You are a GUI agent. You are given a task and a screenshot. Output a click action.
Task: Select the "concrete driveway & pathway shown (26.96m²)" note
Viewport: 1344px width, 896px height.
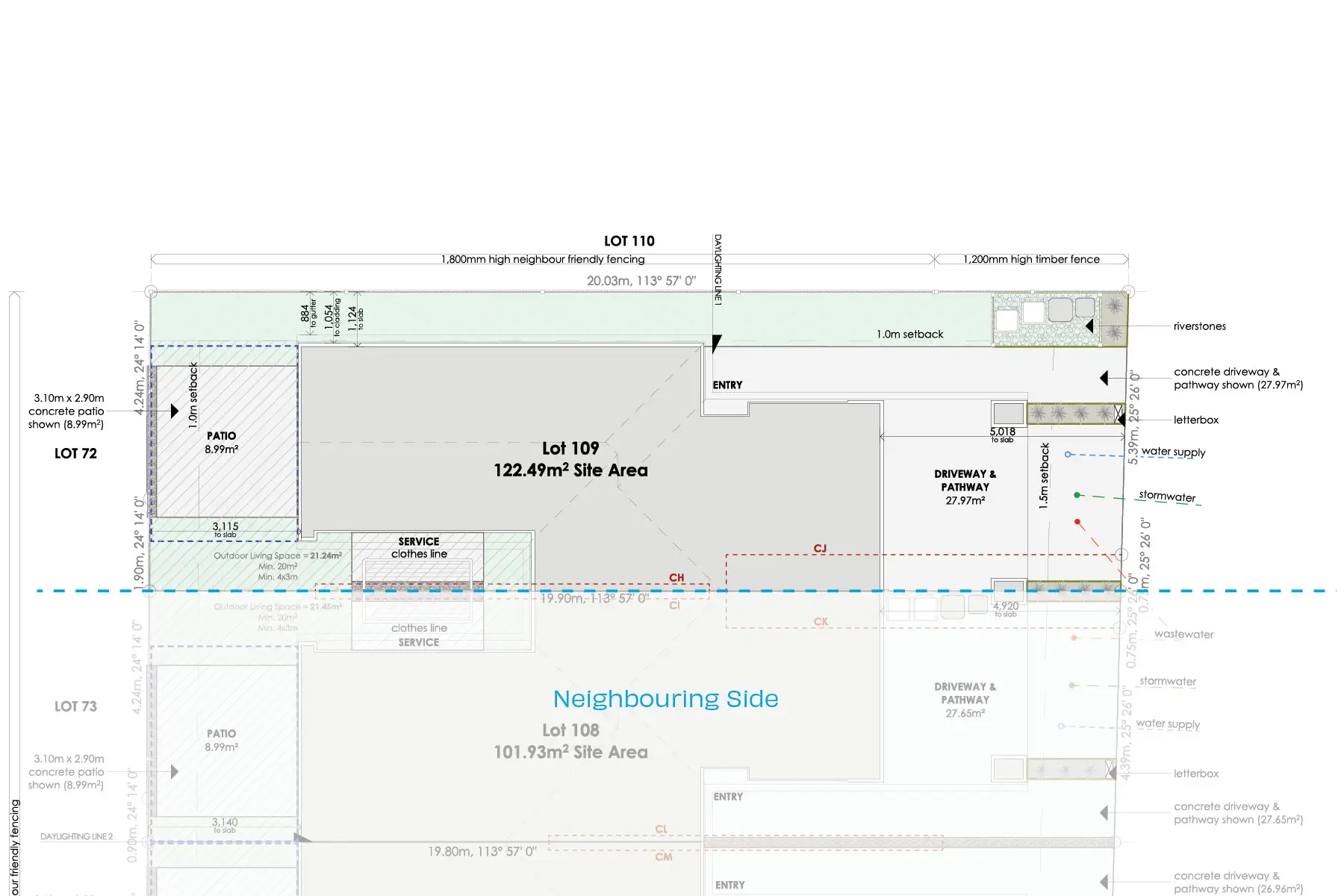pyautogui.click(x=1238, y=883)
